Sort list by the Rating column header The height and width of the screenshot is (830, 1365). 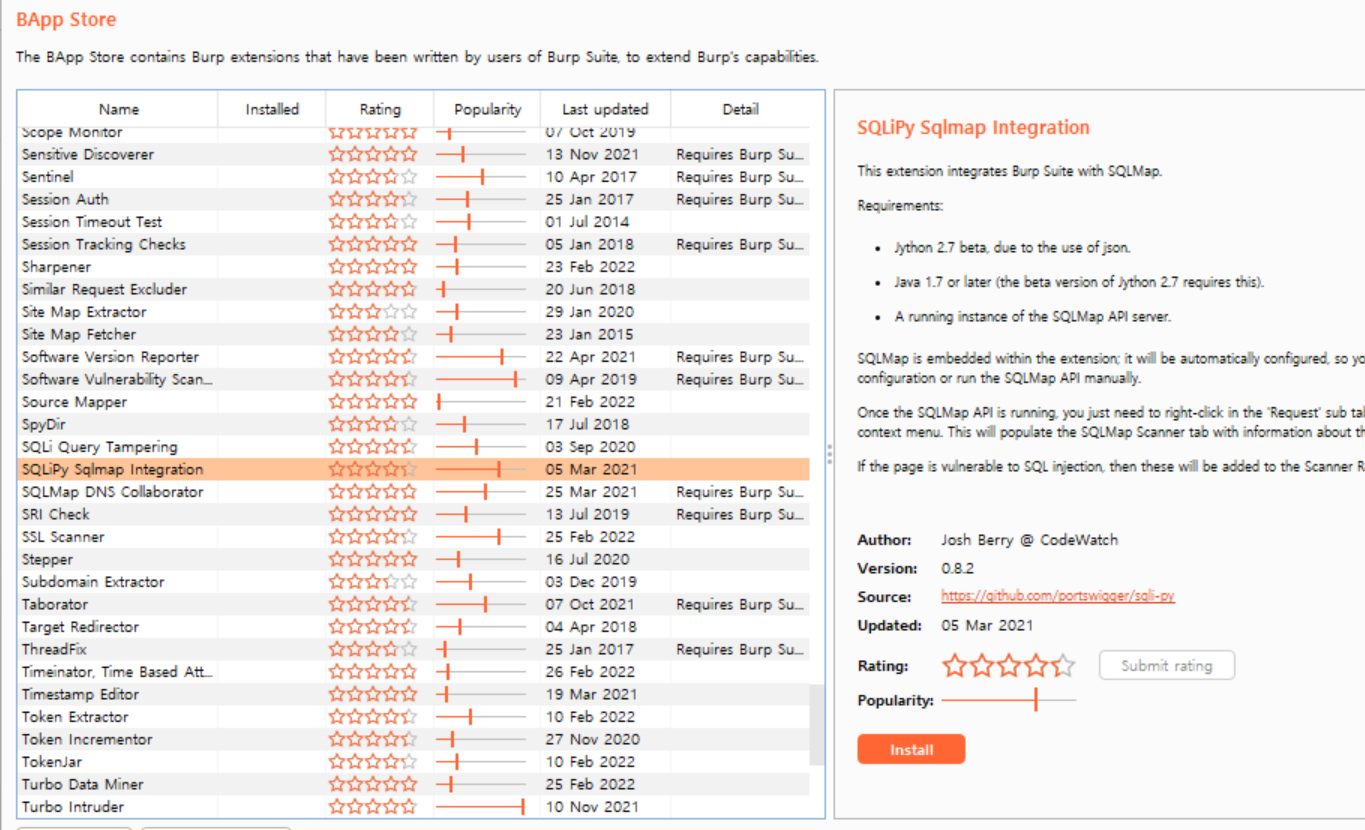click(x=380, y=109)
